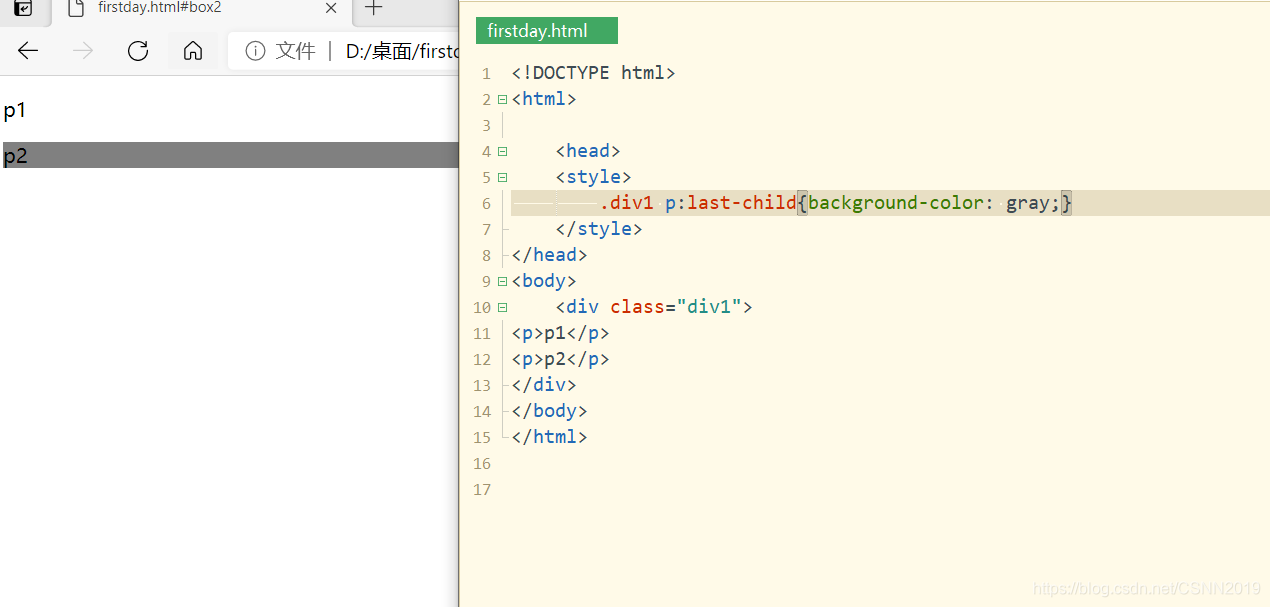Viewport: 1270px width, 607px height.
Task: Click line number 6 in the gutter
Action: 486,204
